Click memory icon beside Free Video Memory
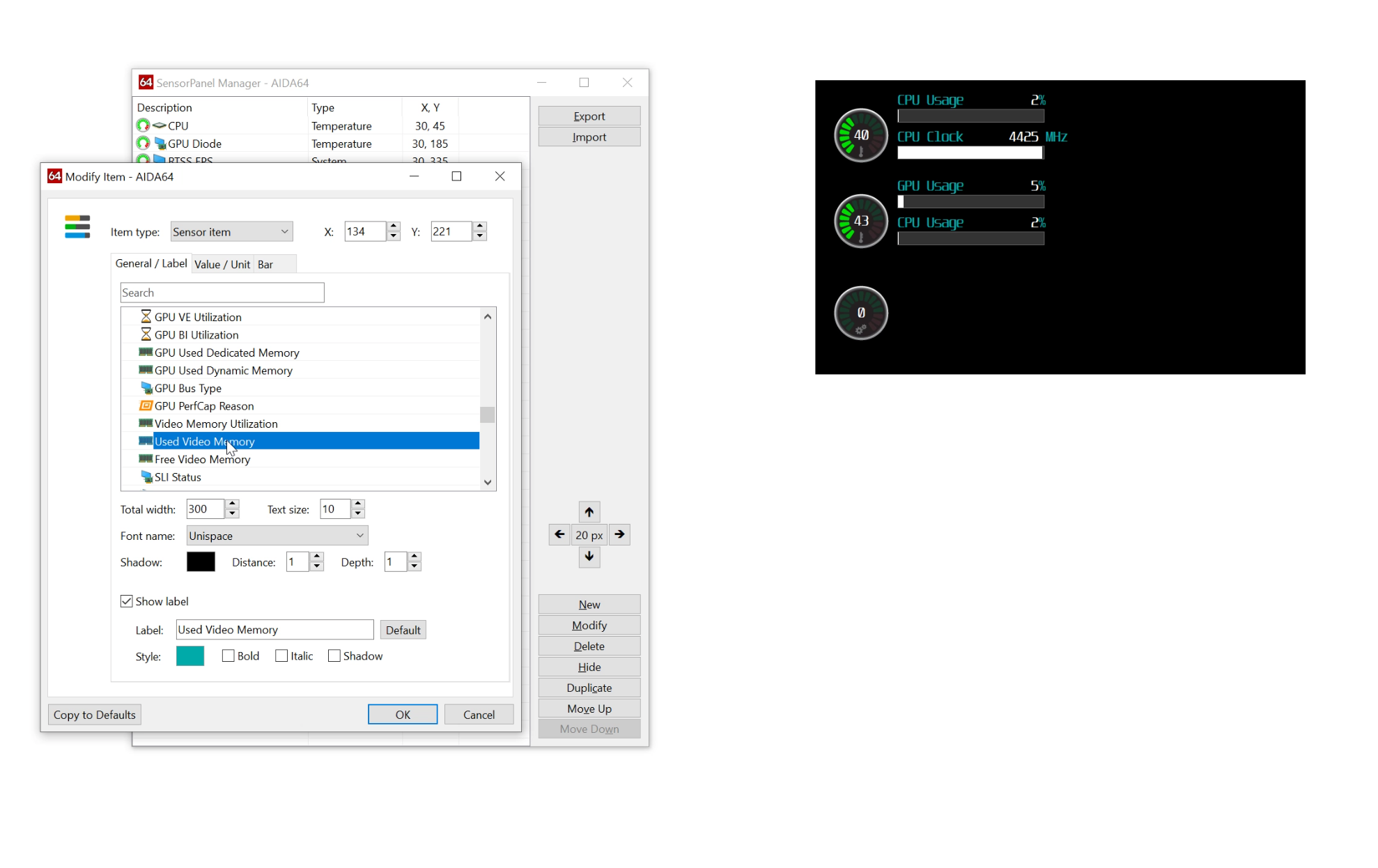1378x868 pixels. pyautogui.click(x=146, y=459)
